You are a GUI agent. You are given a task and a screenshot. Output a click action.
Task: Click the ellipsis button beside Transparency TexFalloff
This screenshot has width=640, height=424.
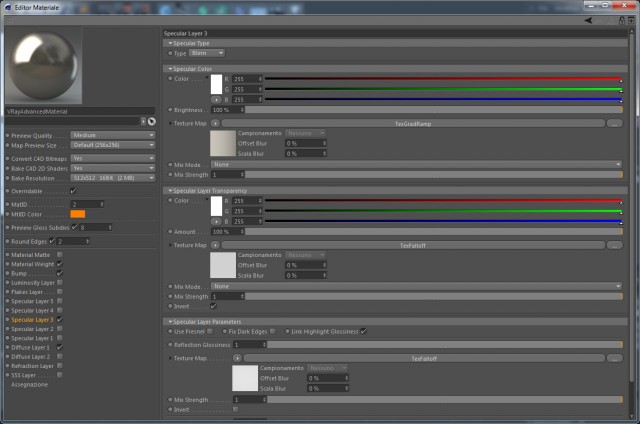(615, 245)
